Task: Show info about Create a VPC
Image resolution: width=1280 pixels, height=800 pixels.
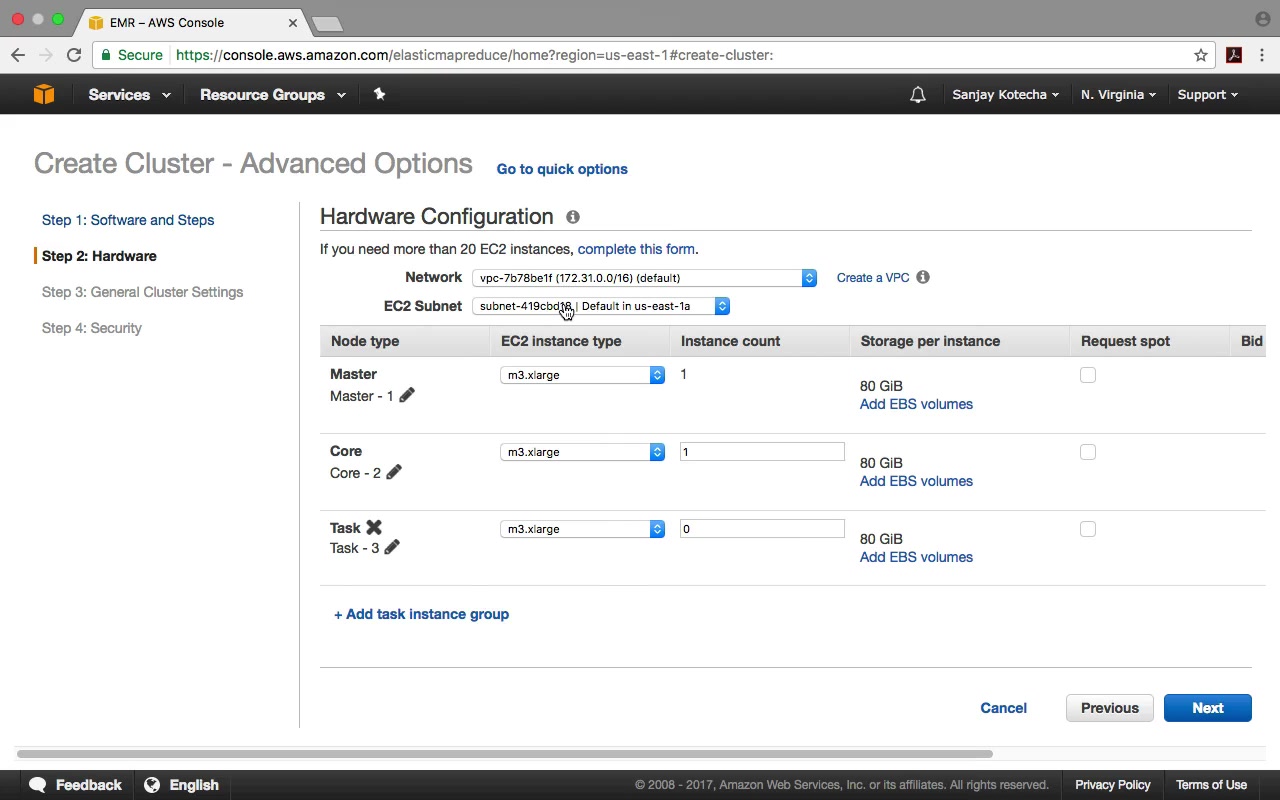Action: coord(923,277)
